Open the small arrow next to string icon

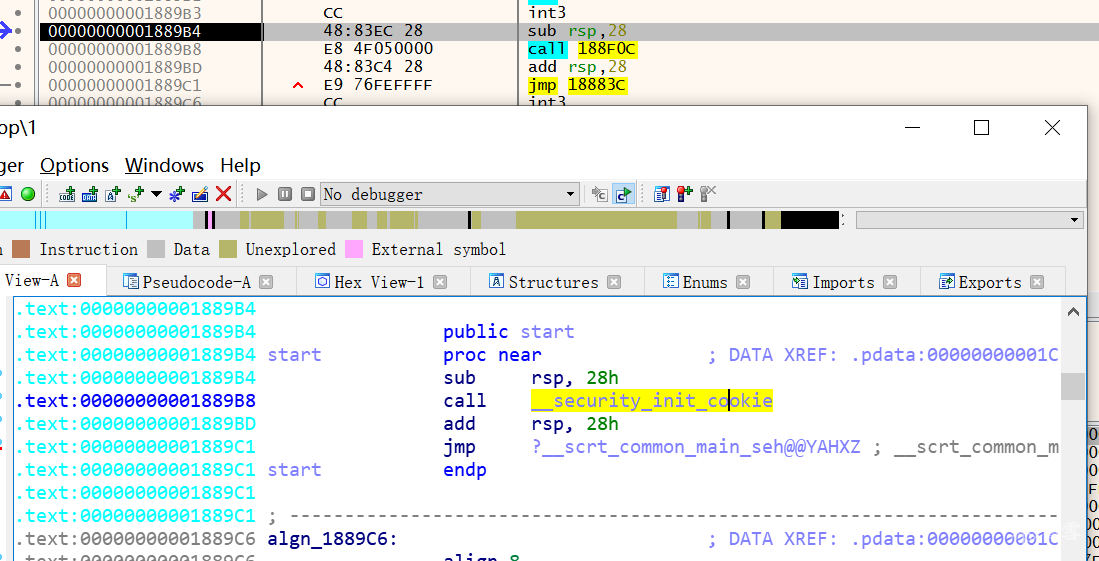click(156, 194)
